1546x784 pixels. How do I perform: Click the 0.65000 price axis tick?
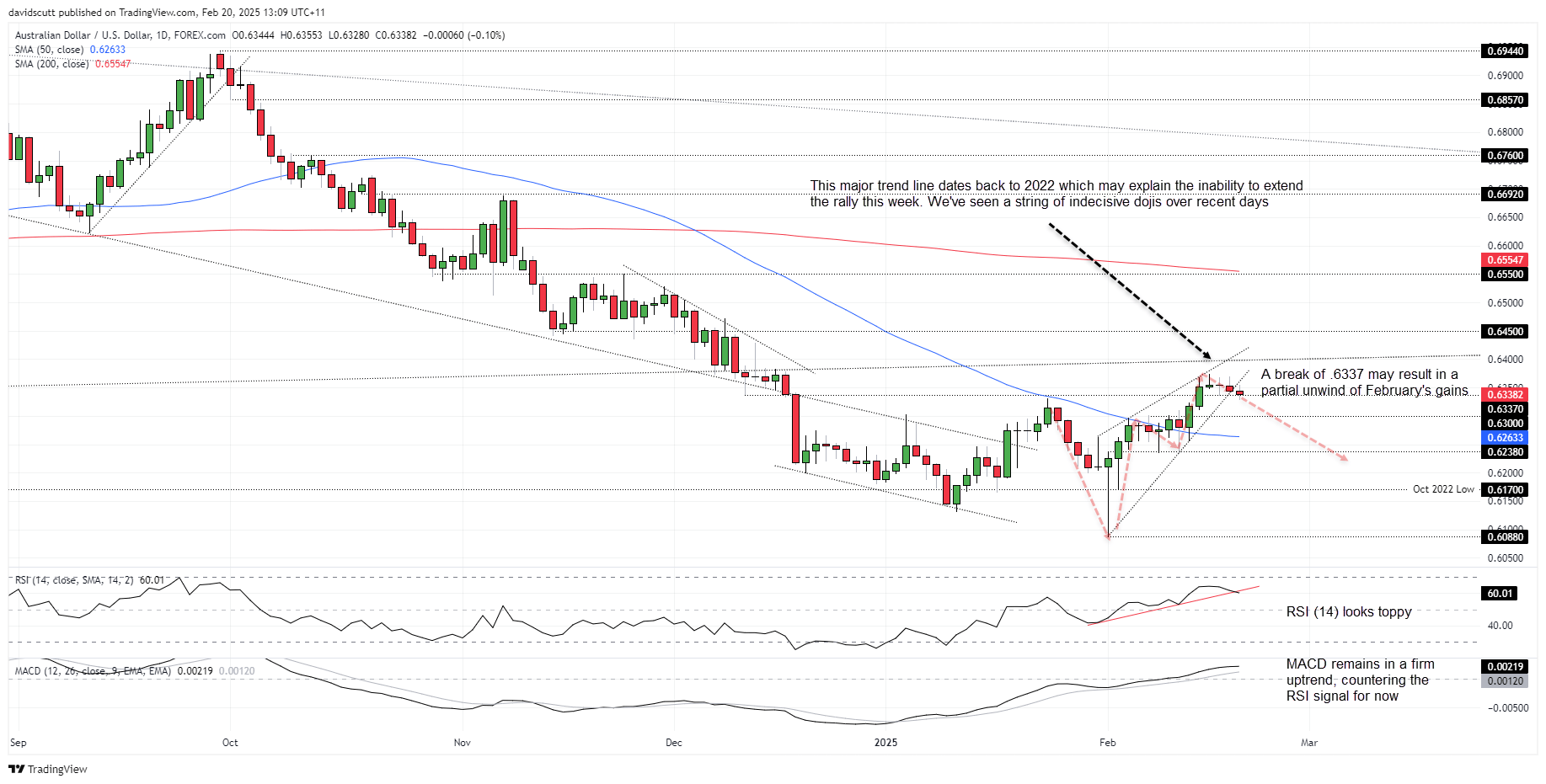click(1505, 303)
